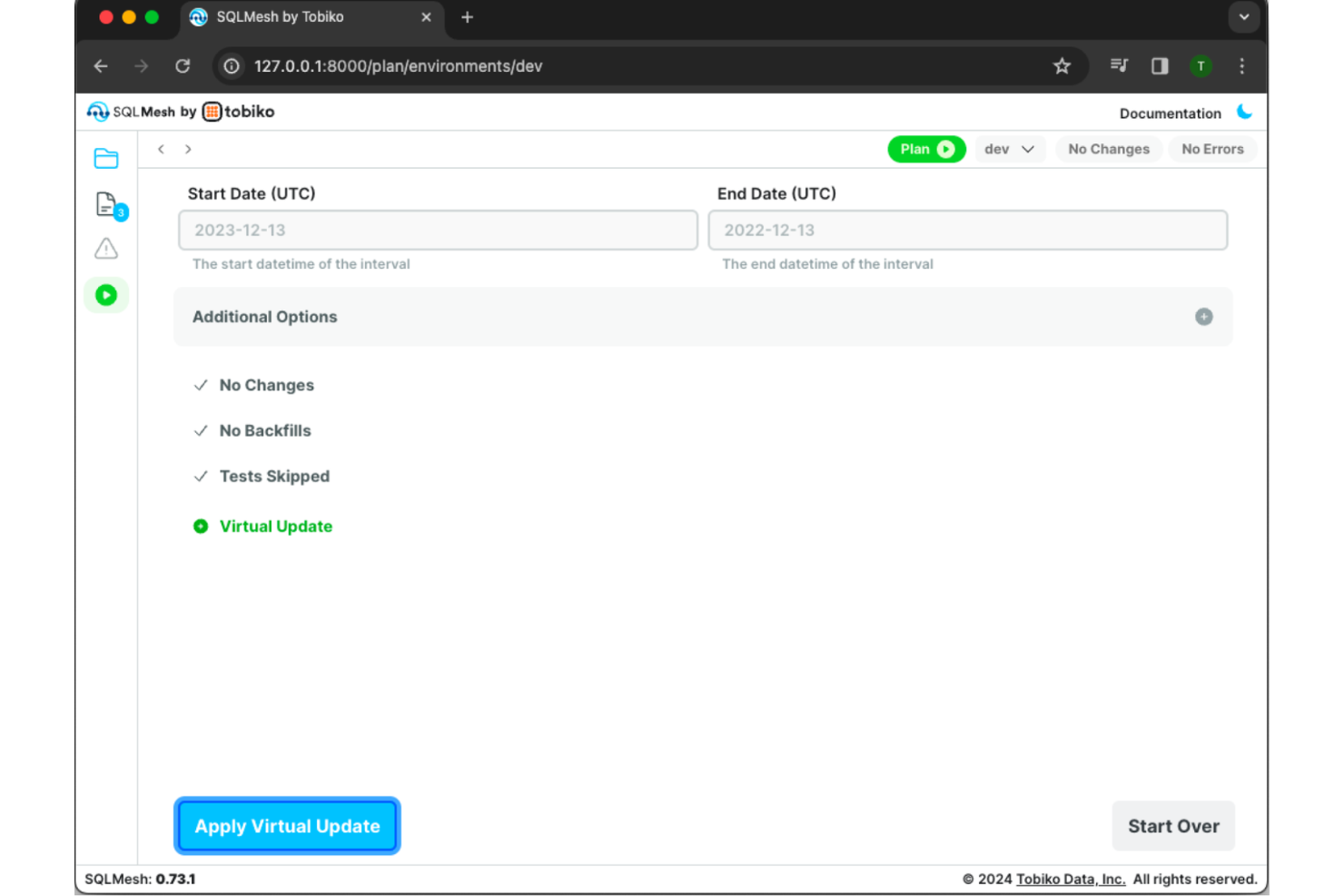
Task: Open the file explorer panel in sidebar
Action: (x=106, y=158)
